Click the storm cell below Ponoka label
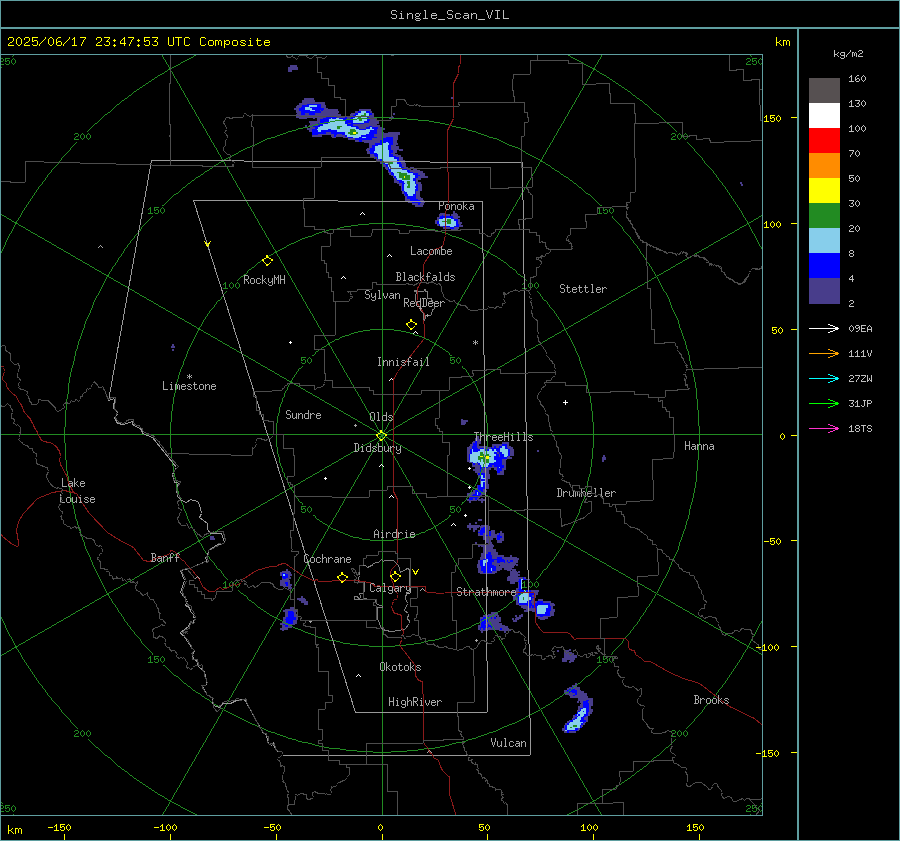The width and height of the screenshot is (900, 841). pyautogui.click(x=448, y=221)
